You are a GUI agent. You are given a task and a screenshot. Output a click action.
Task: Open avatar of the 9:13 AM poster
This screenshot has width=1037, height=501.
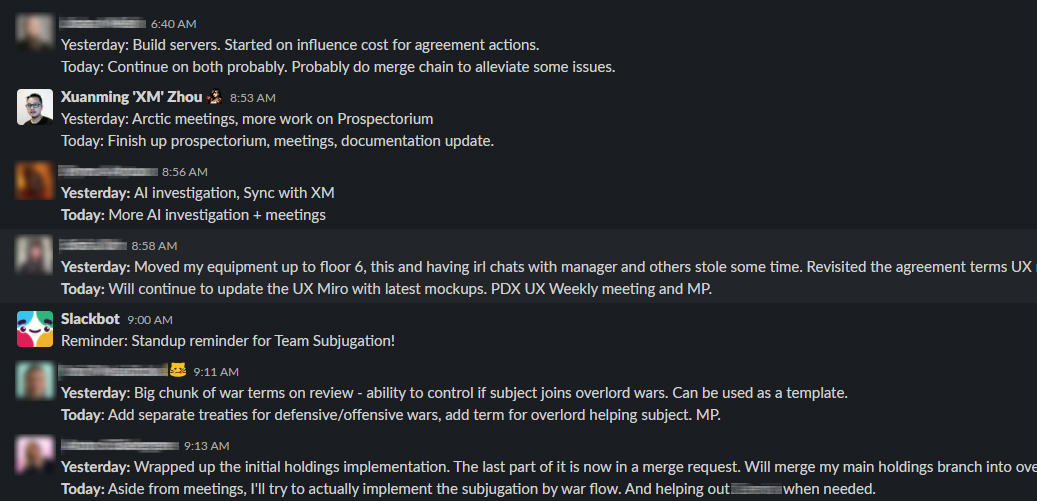click(34, 455)
